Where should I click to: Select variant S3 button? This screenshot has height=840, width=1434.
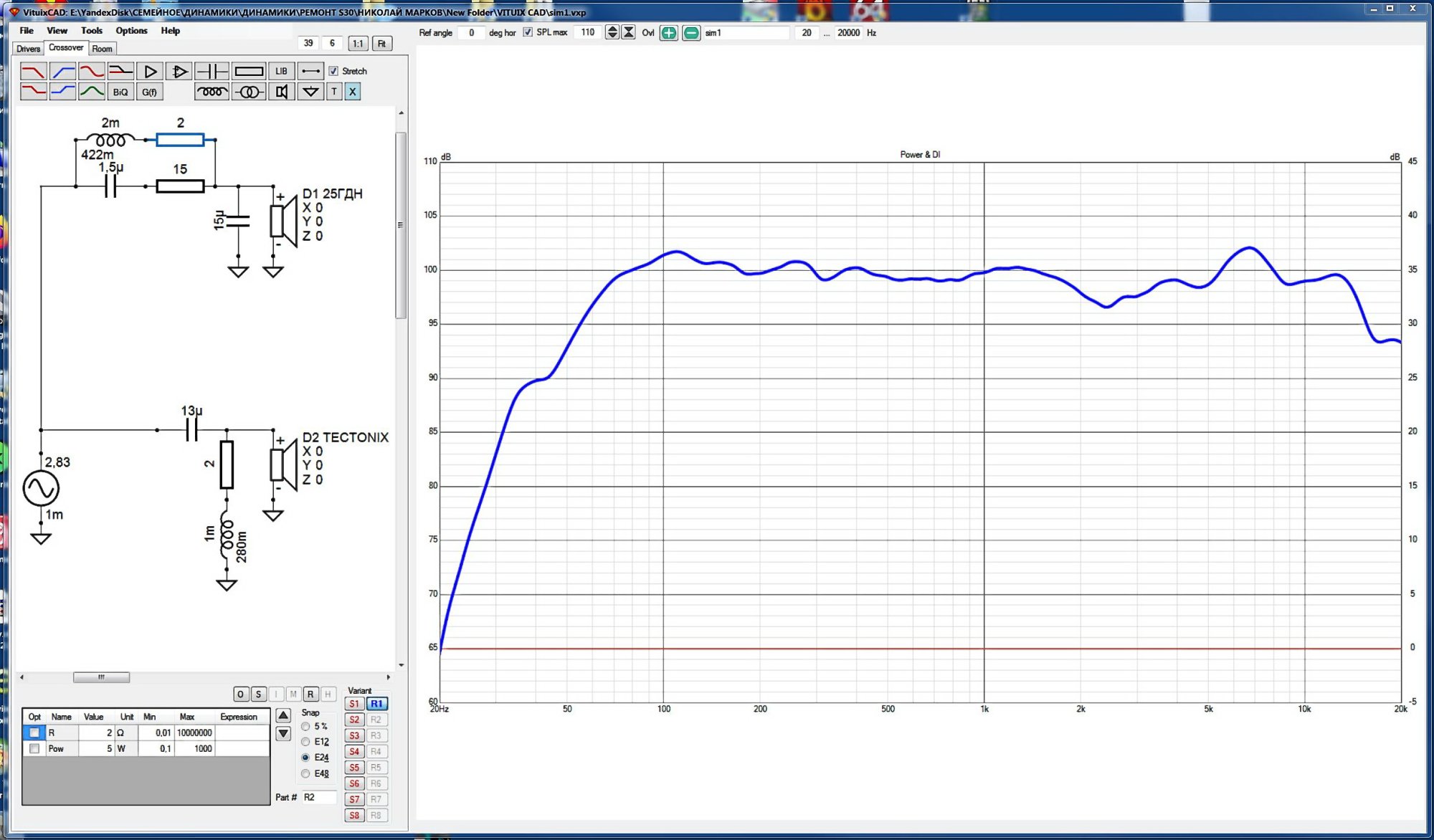point(354,735)
